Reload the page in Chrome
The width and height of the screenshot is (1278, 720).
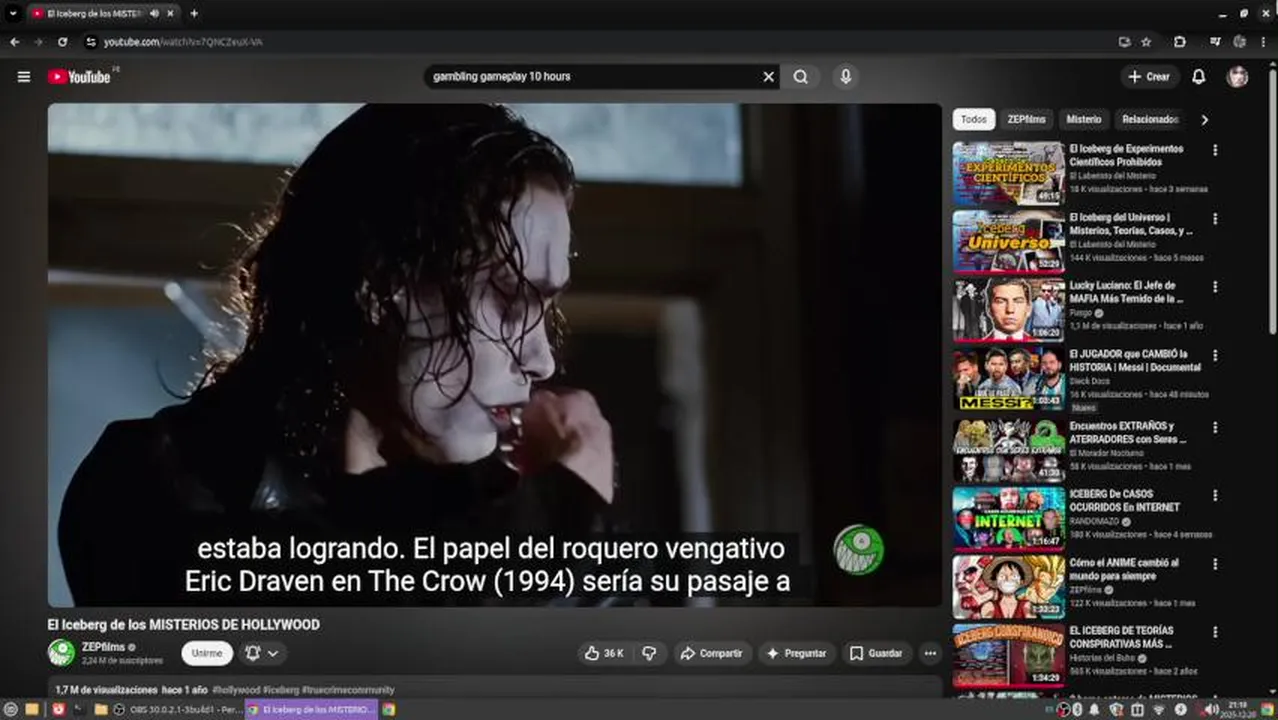tap(62, 42)
